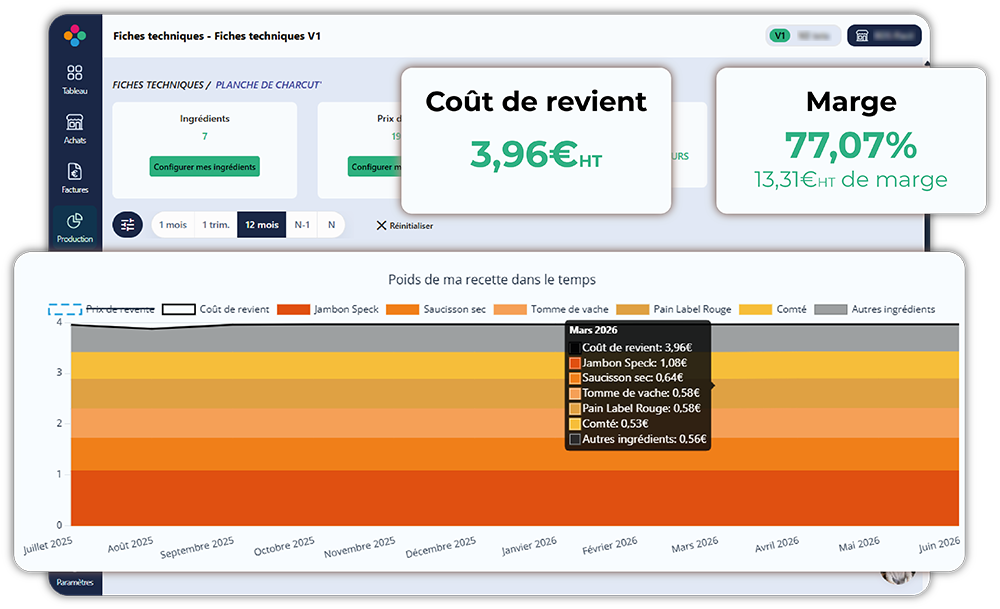Click the Comté yellow legend swatch
This screenshot has height=609, width=1000.
(755, 309)
